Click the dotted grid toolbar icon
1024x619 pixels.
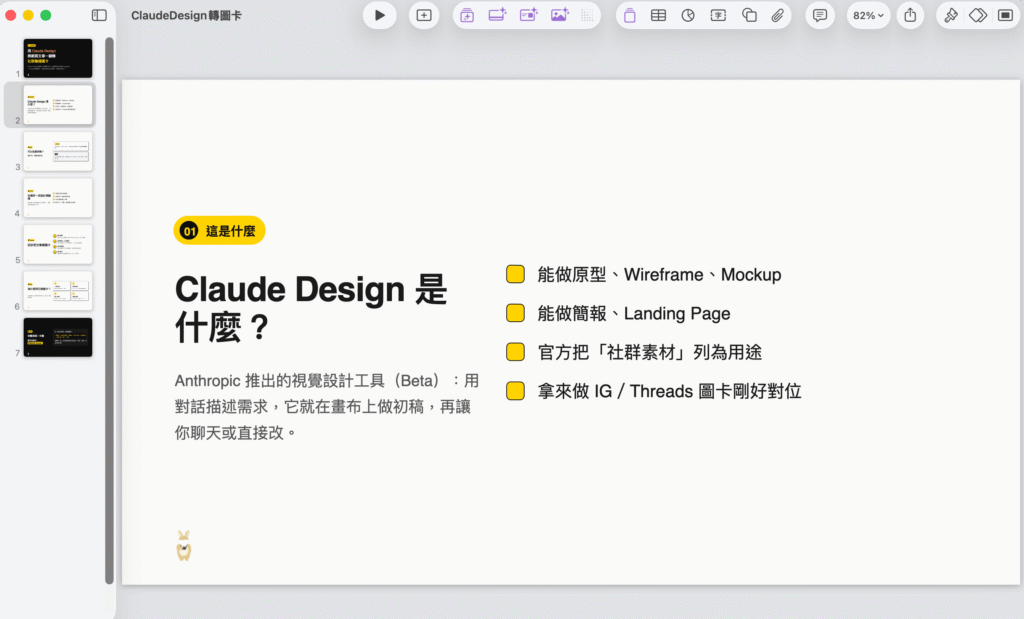(x=587, y=16)
